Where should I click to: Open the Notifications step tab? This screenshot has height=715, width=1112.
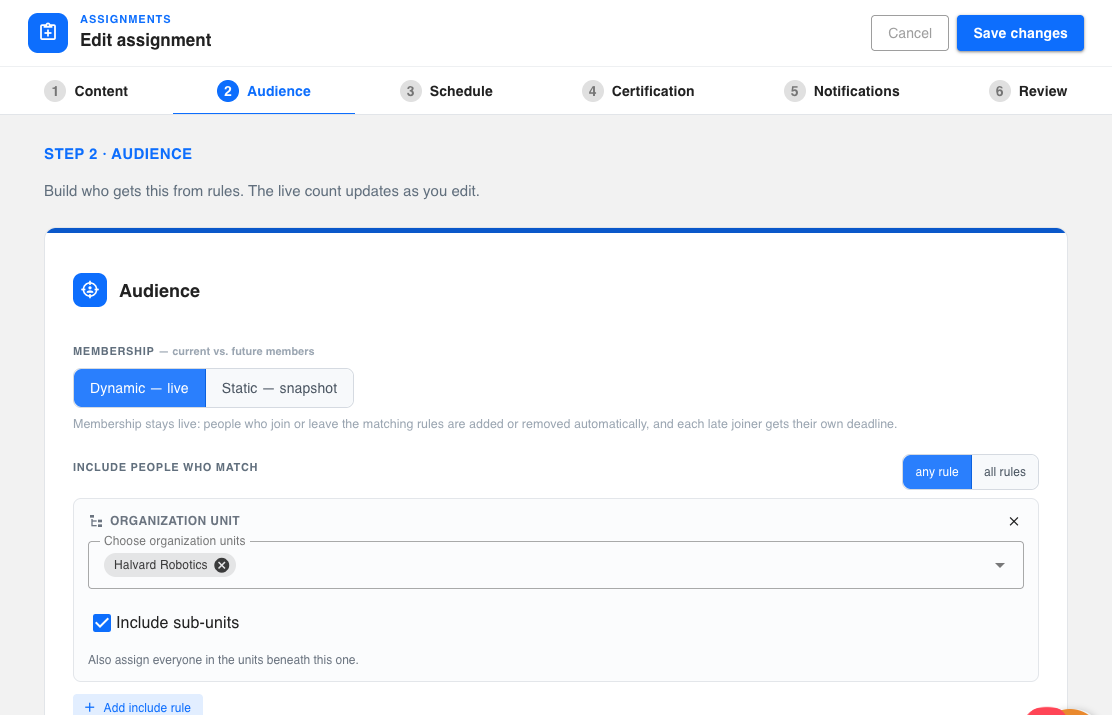pyautogui.click(x=842, y=91)
